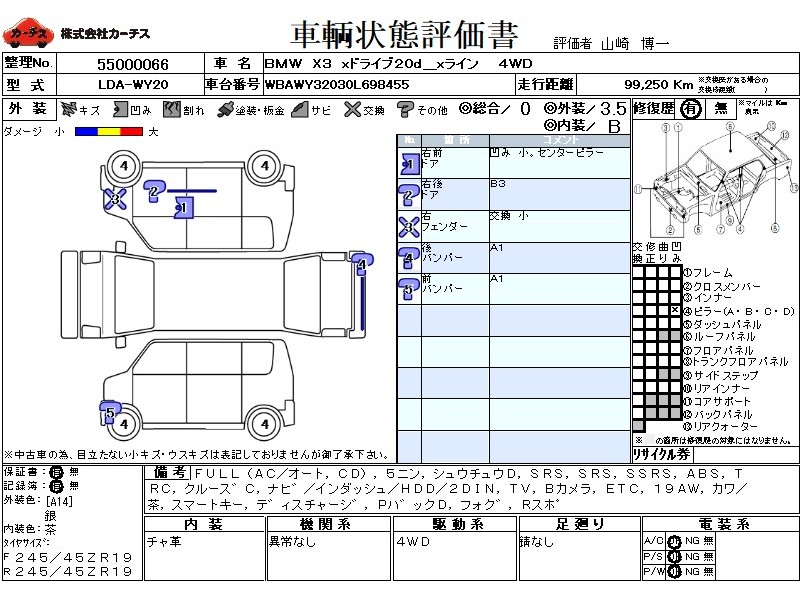Click the 塗装・板金 paint legend icon

[226, 110]
